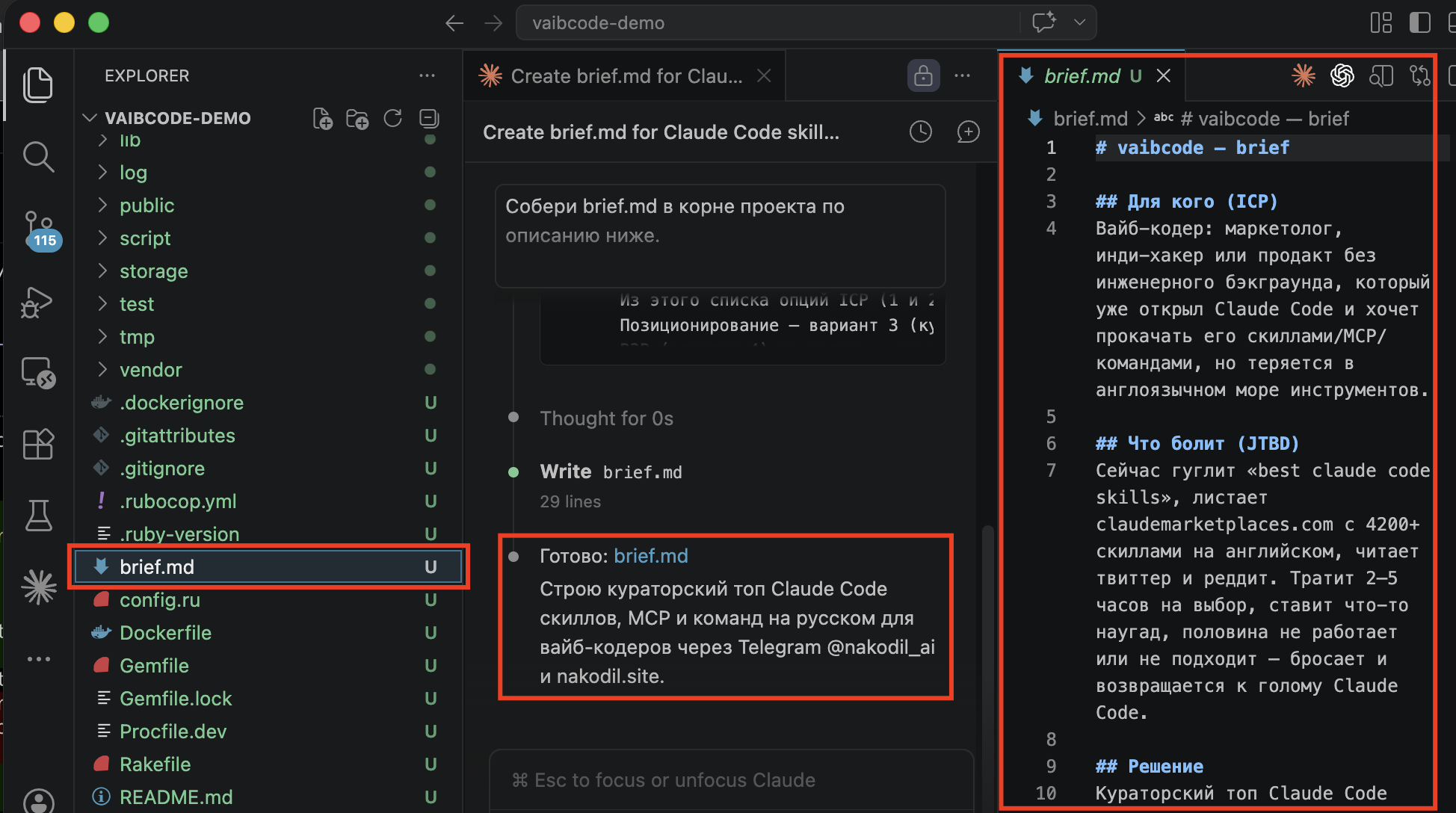
Task: Go back using the title bar arrow
Action: 454,23
